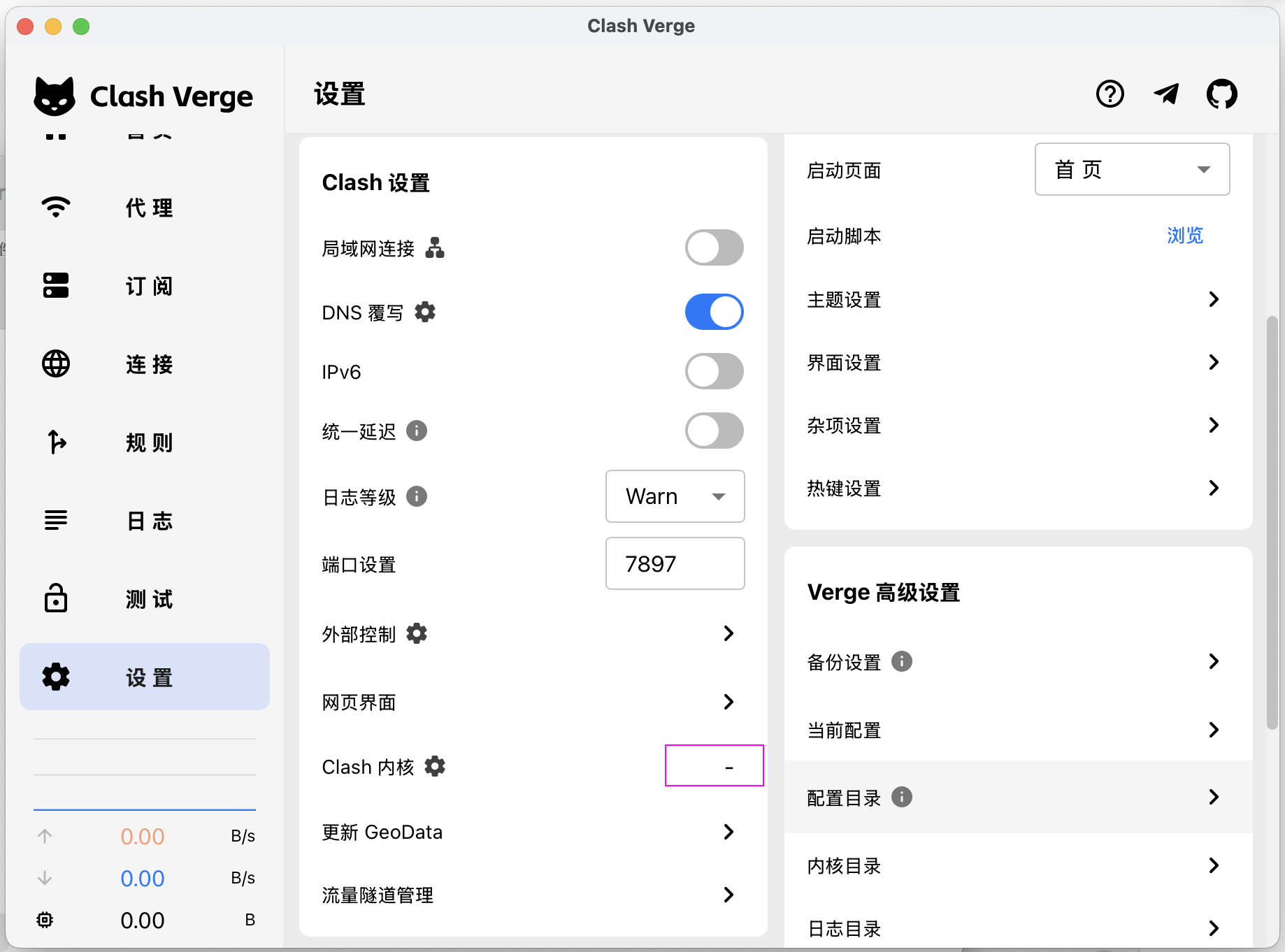Open the 启动页面 首页 dropdown

pyautogui.click(x=1132, y=169)
